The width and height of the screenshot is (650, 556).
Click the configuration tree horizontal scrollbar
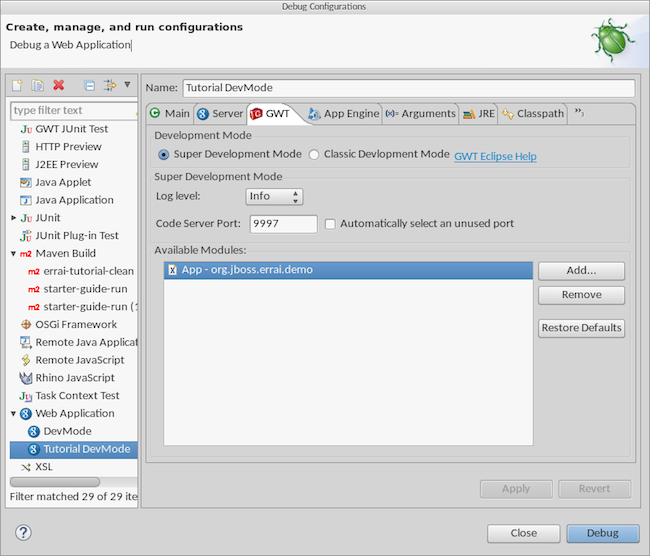(x=55, y=482)
